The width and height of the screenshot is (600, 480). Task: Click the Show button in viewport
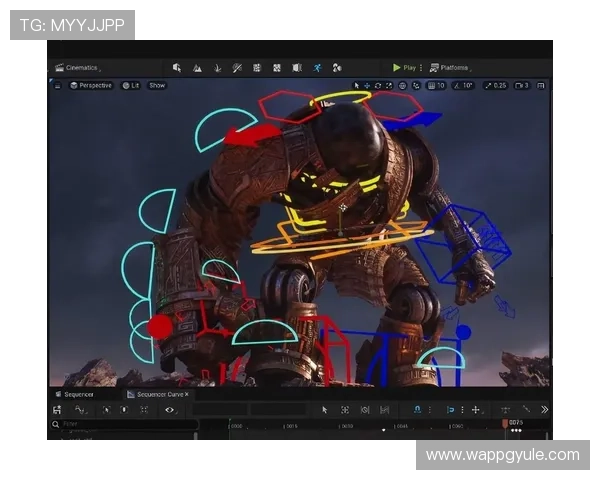tap(157, 86)
